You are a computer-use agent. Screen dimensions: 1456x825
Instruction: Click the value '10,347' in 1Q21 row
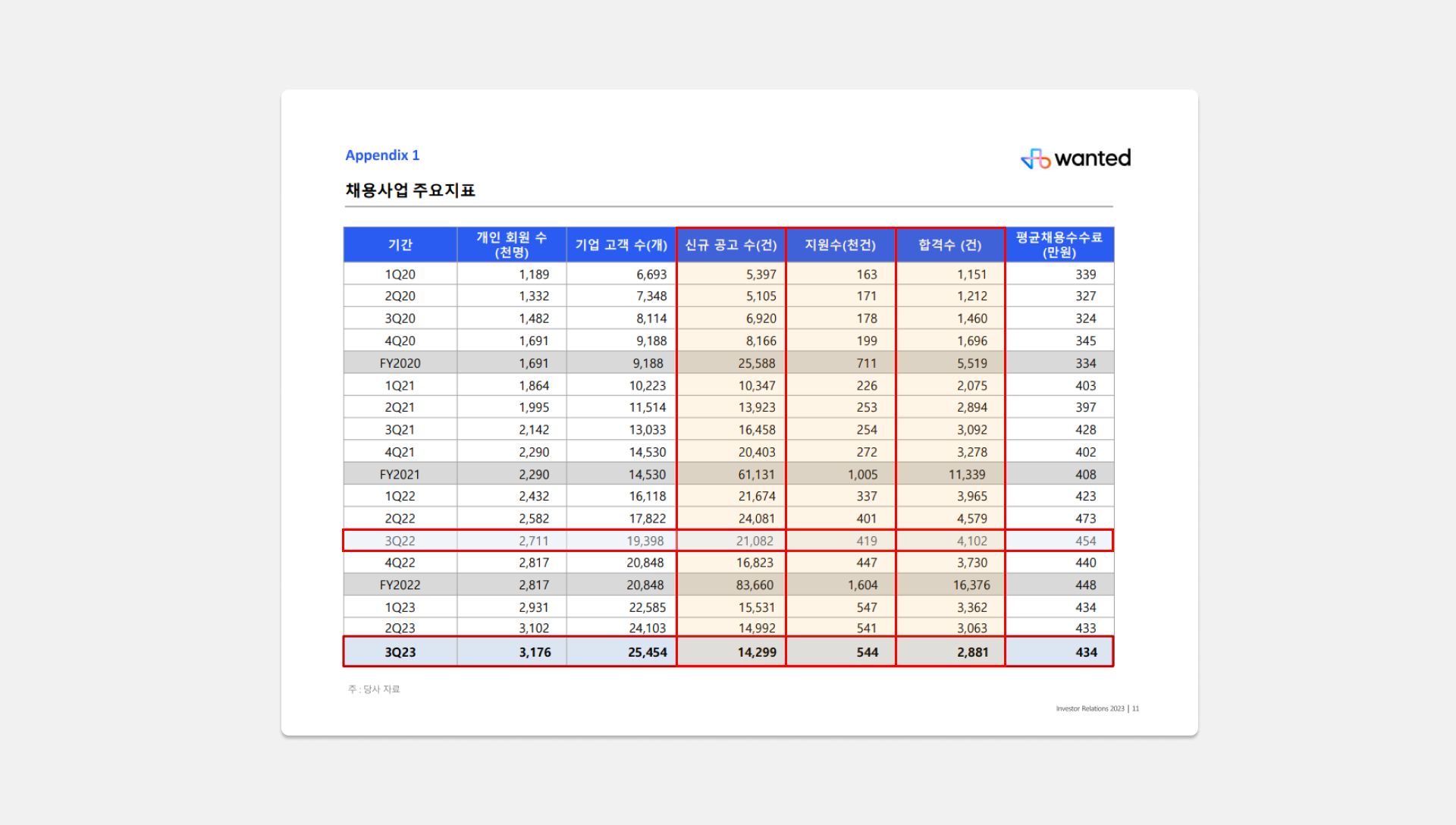tap(757, 386)
